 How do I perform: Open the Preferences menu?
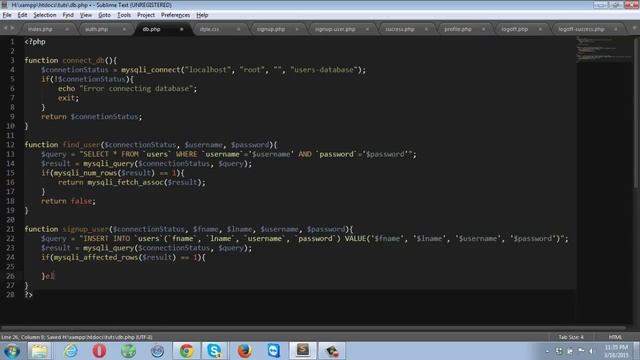pos(176,15)
